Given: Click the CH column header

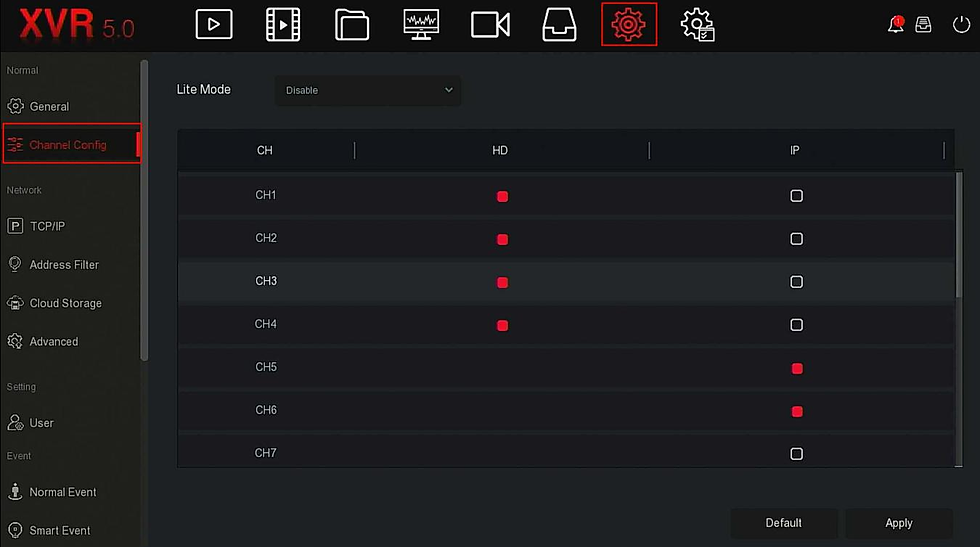Looking at the screenshot, I should point(264,150).
